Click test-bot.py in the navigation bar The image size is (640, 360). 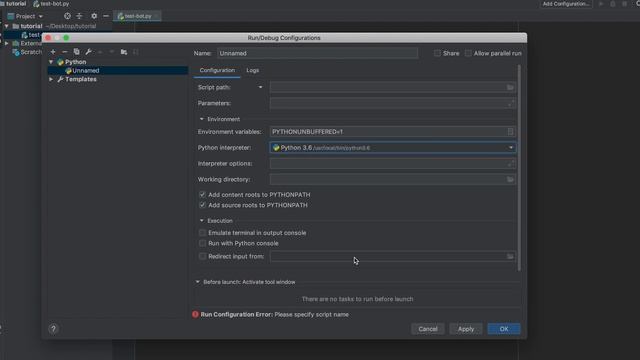[51, 4]
